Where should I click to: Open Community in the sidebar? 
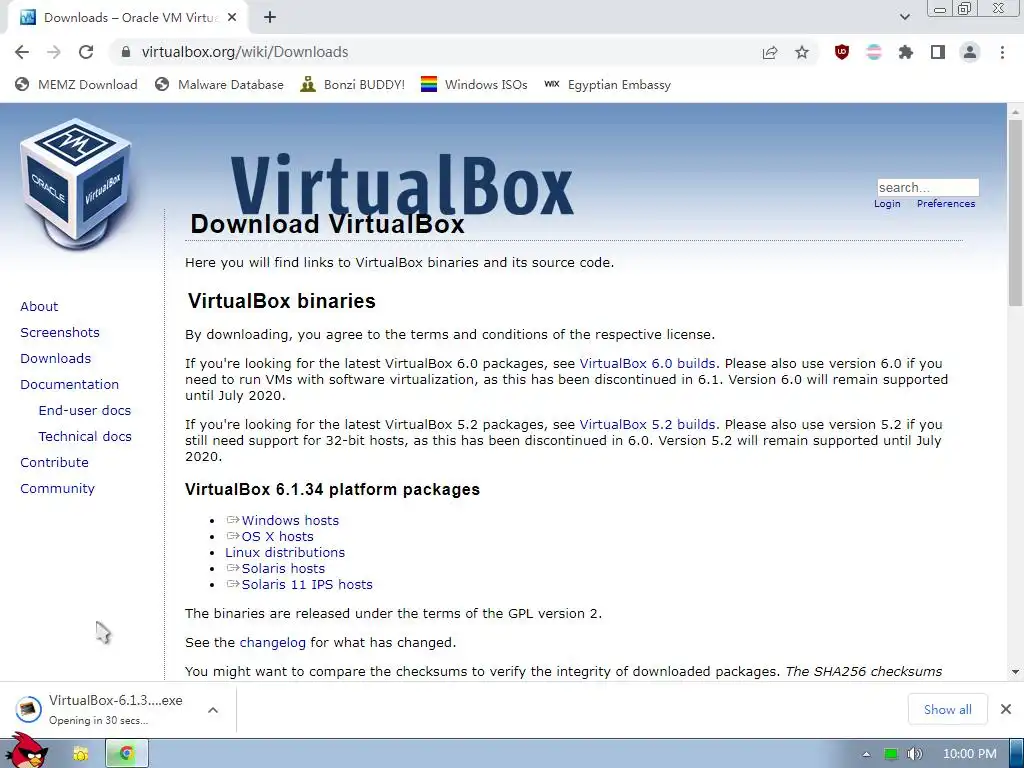pyautogui.click(x=57, y=488)
